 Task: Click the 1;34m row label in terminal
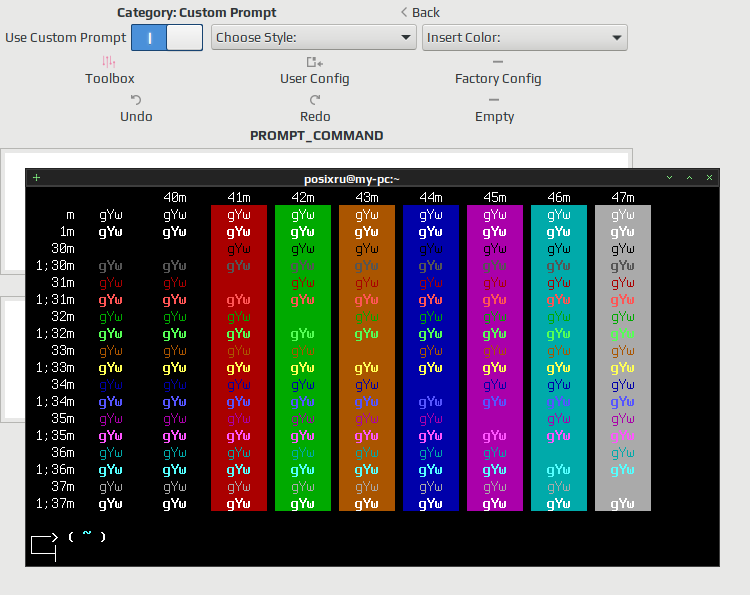pos(55,402)
